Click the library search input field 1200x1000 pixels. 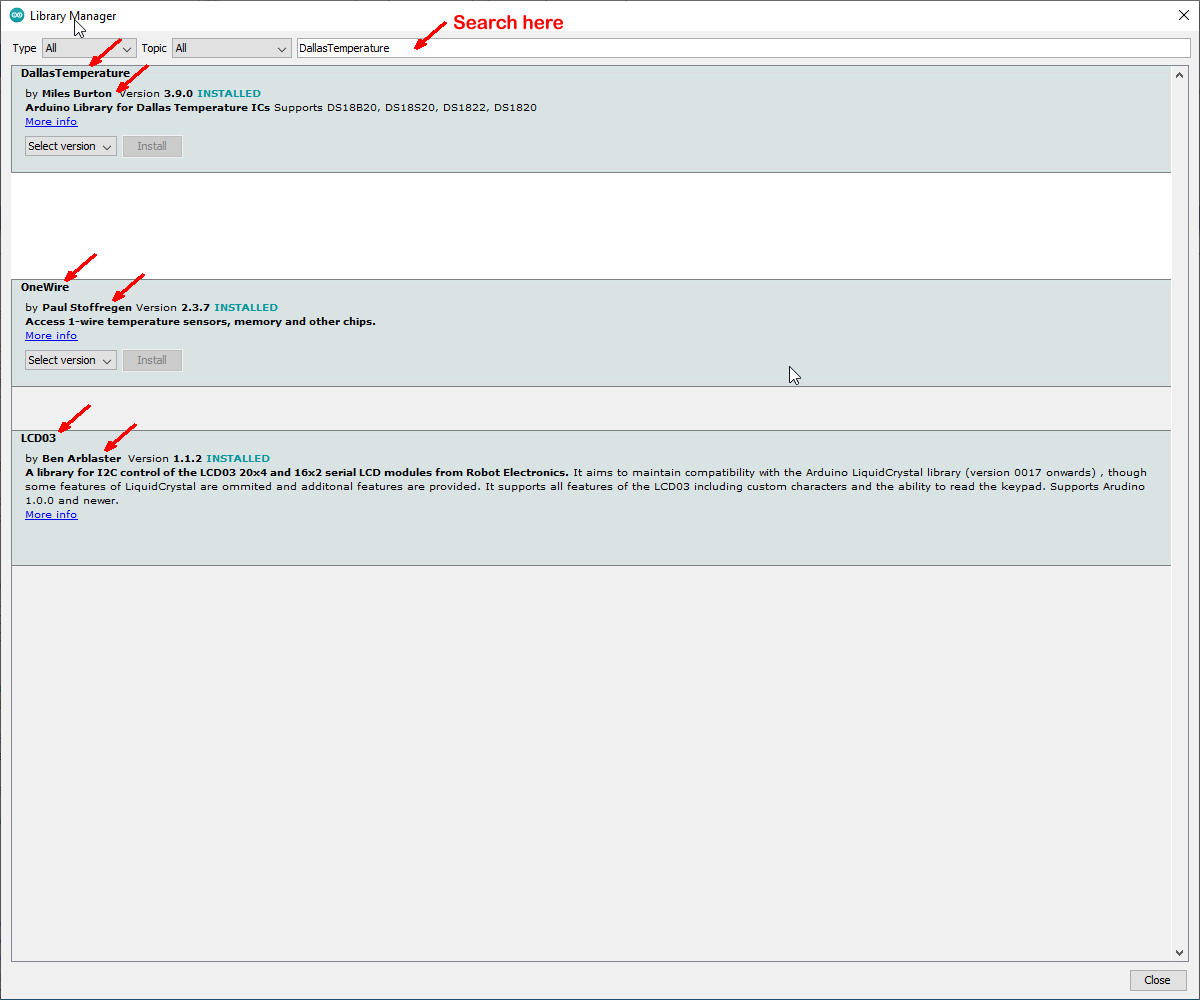[743, 48]
